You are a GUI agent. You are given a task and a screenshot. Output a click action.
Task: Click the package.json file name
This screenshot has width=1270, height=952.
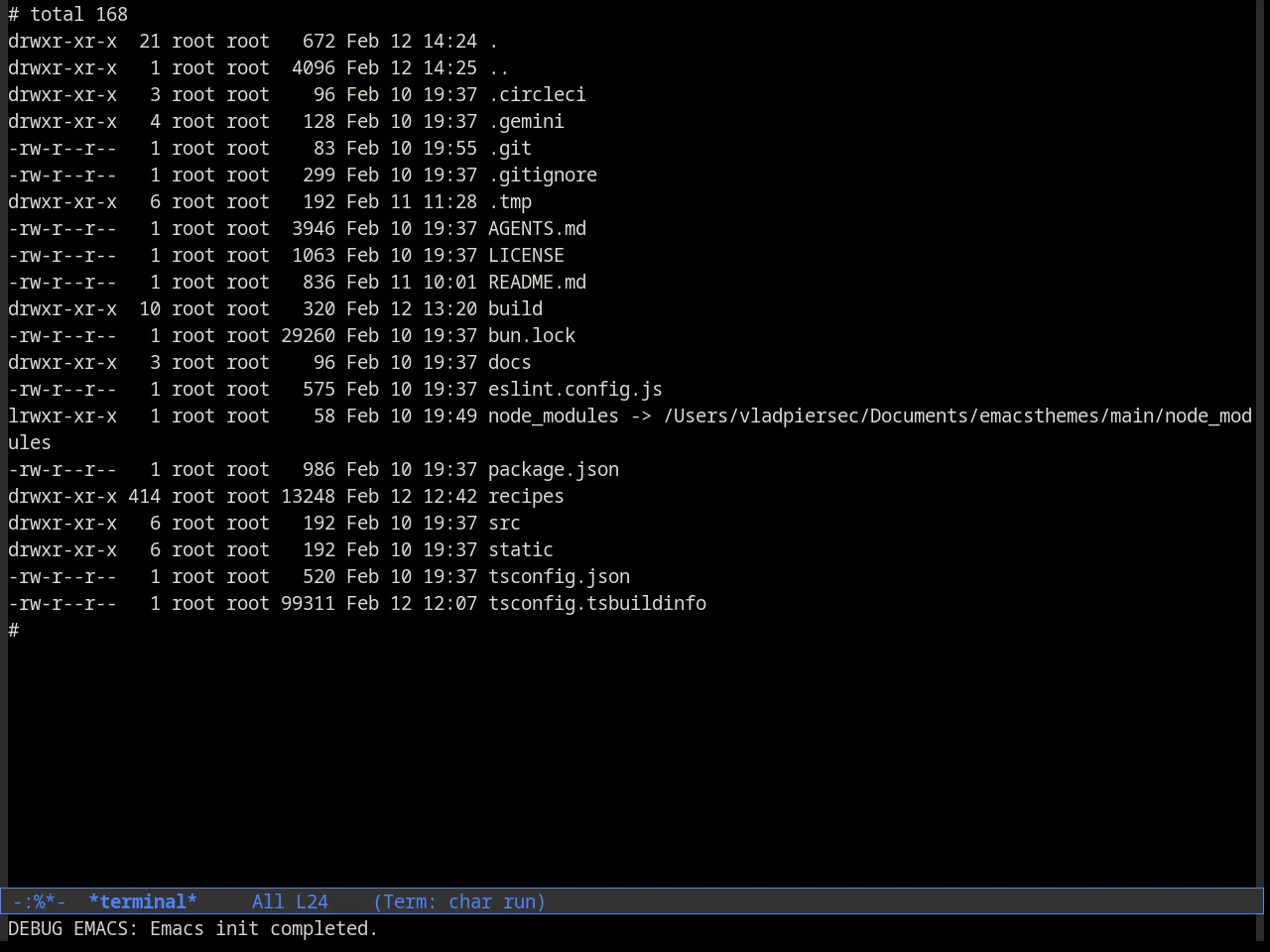coord(554,469)
